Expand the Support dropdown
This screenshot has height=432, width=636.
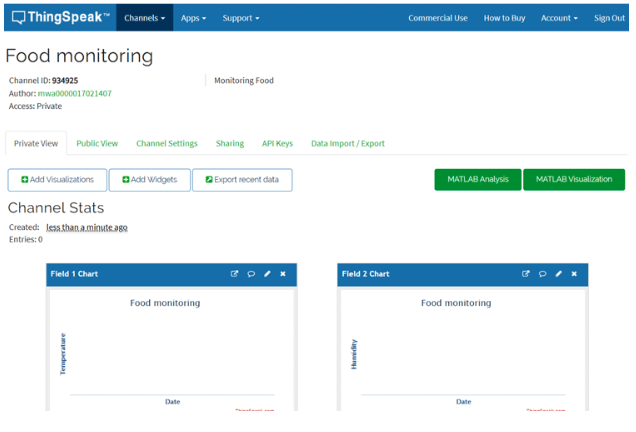point(240,18)
